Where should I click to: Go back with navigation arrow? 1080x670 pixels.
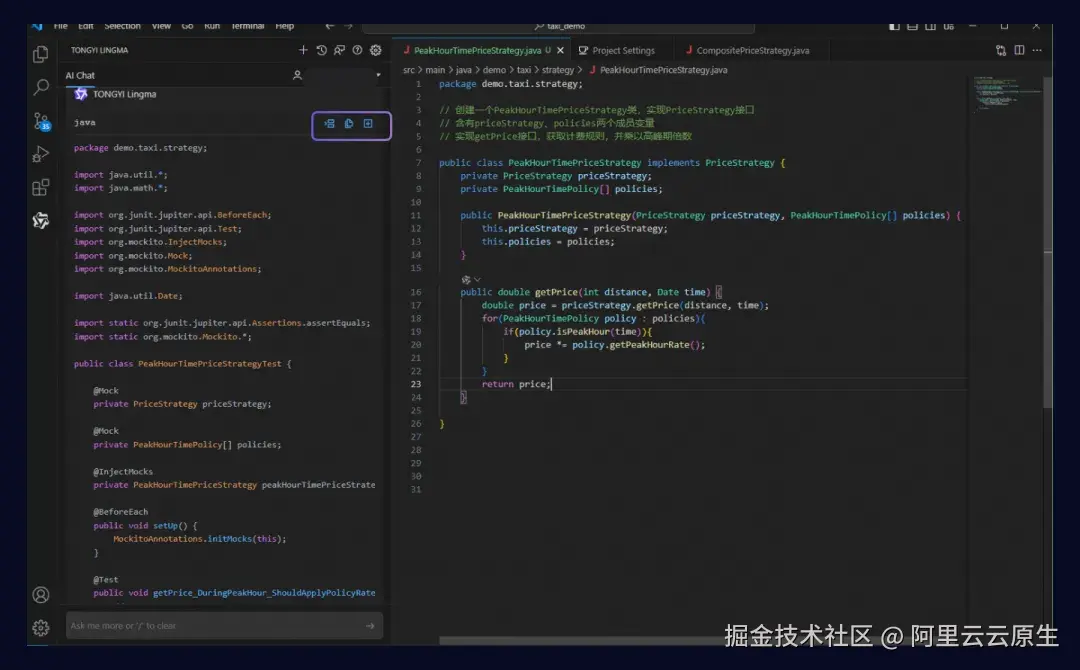coord(330,26)
